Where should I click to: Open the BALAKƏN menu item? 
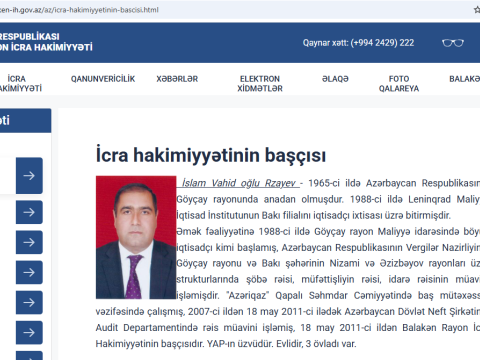465,79
